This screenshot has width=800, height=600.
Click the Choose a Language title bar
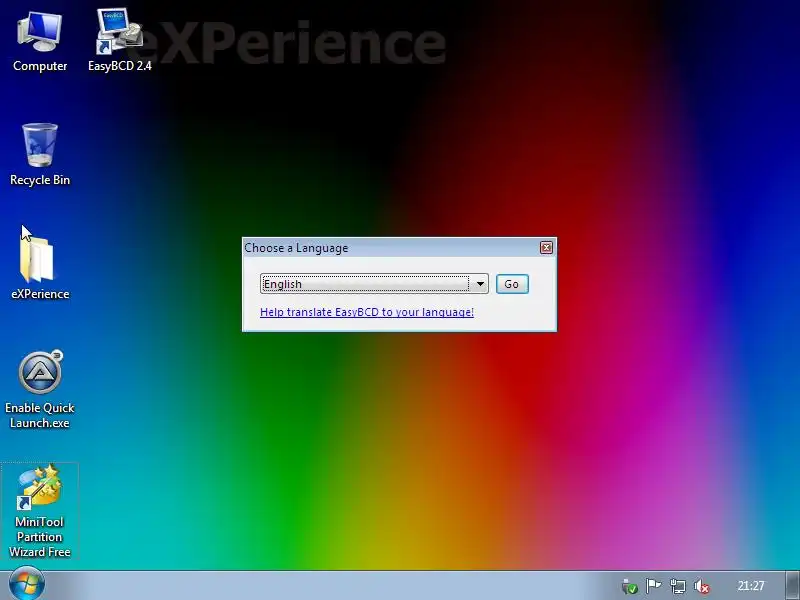tap(391, 247)
